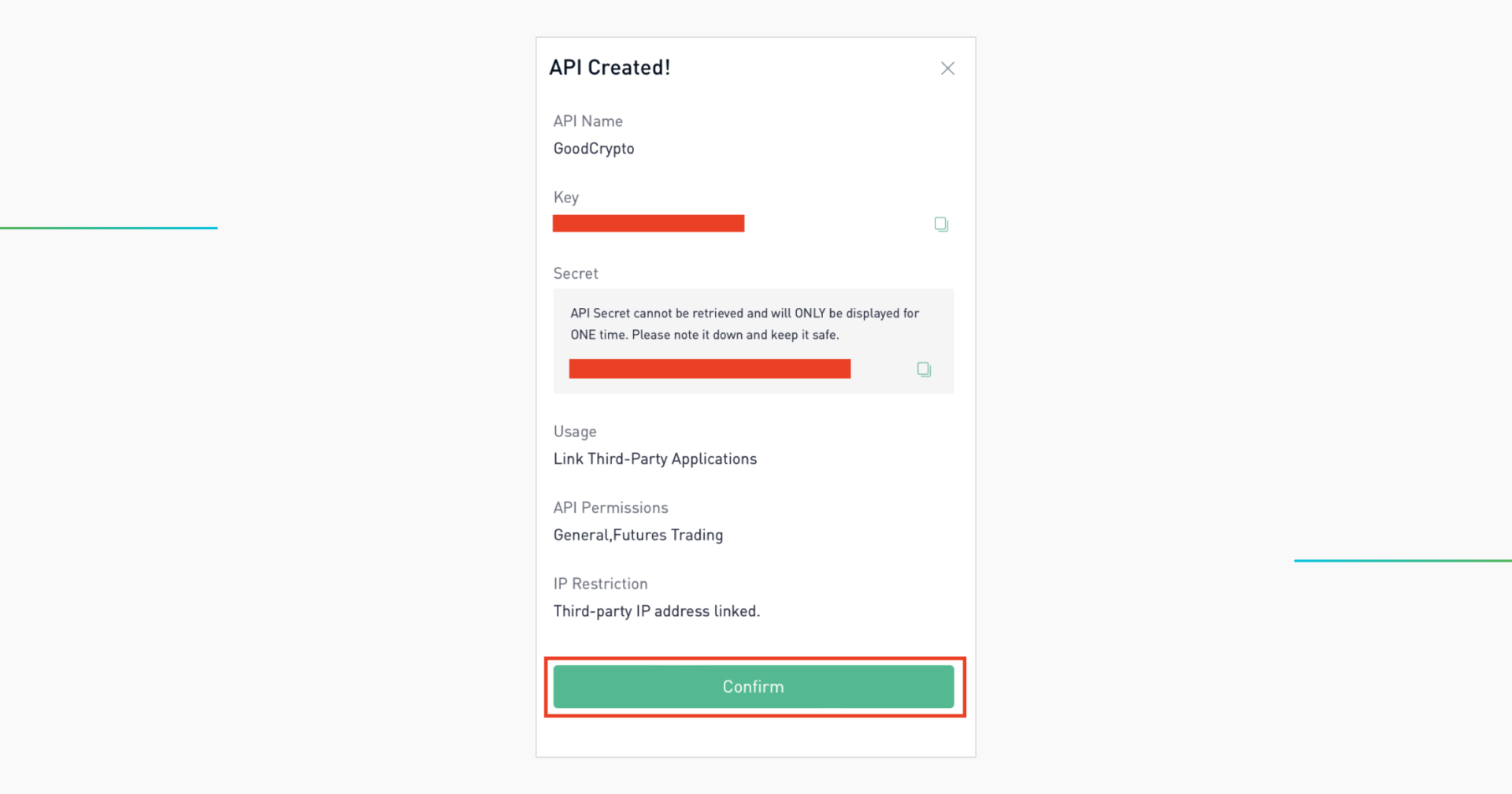The width and height of the screenshot is (1512, 794).
Task: Click the redacted Key value
Action: pos(648,224)
